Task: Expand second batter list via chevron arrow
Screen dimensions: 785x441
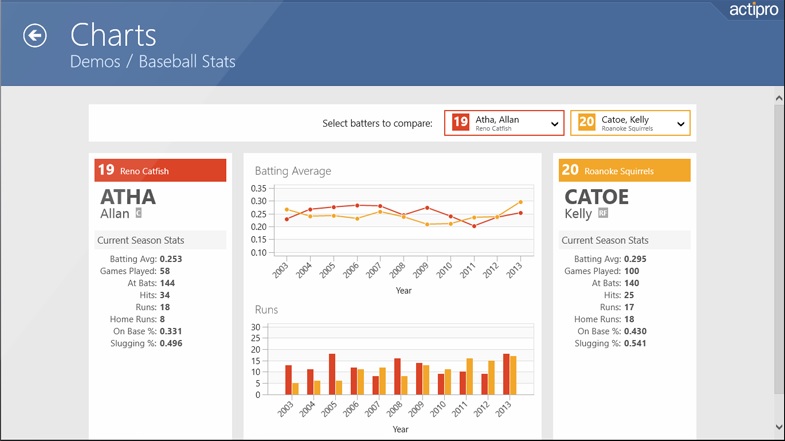Action: pyautogui.click(x=681, y=124)
